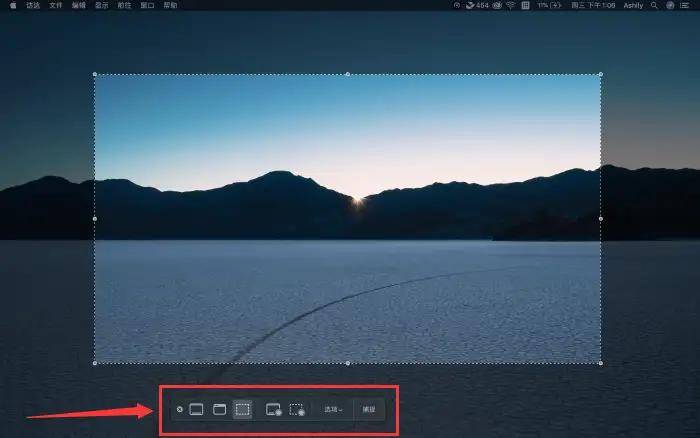This screenshot has width=700, height=438.
Task: Select Capture Selected Portion mode icon
Action: 242,409
